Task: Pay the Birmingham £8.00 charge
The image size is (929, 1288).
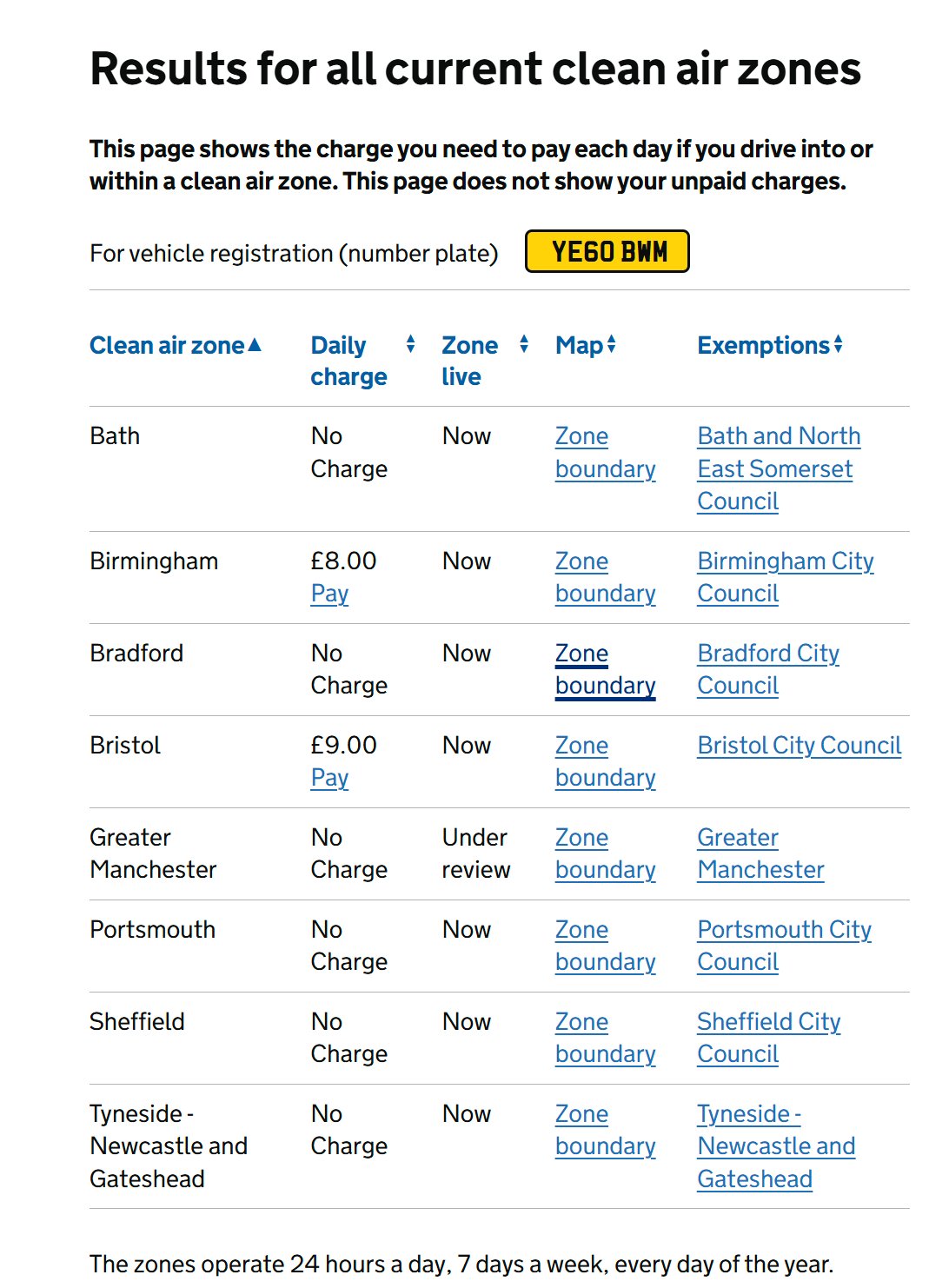Action: pyautogui.click(x=329, y=594)
